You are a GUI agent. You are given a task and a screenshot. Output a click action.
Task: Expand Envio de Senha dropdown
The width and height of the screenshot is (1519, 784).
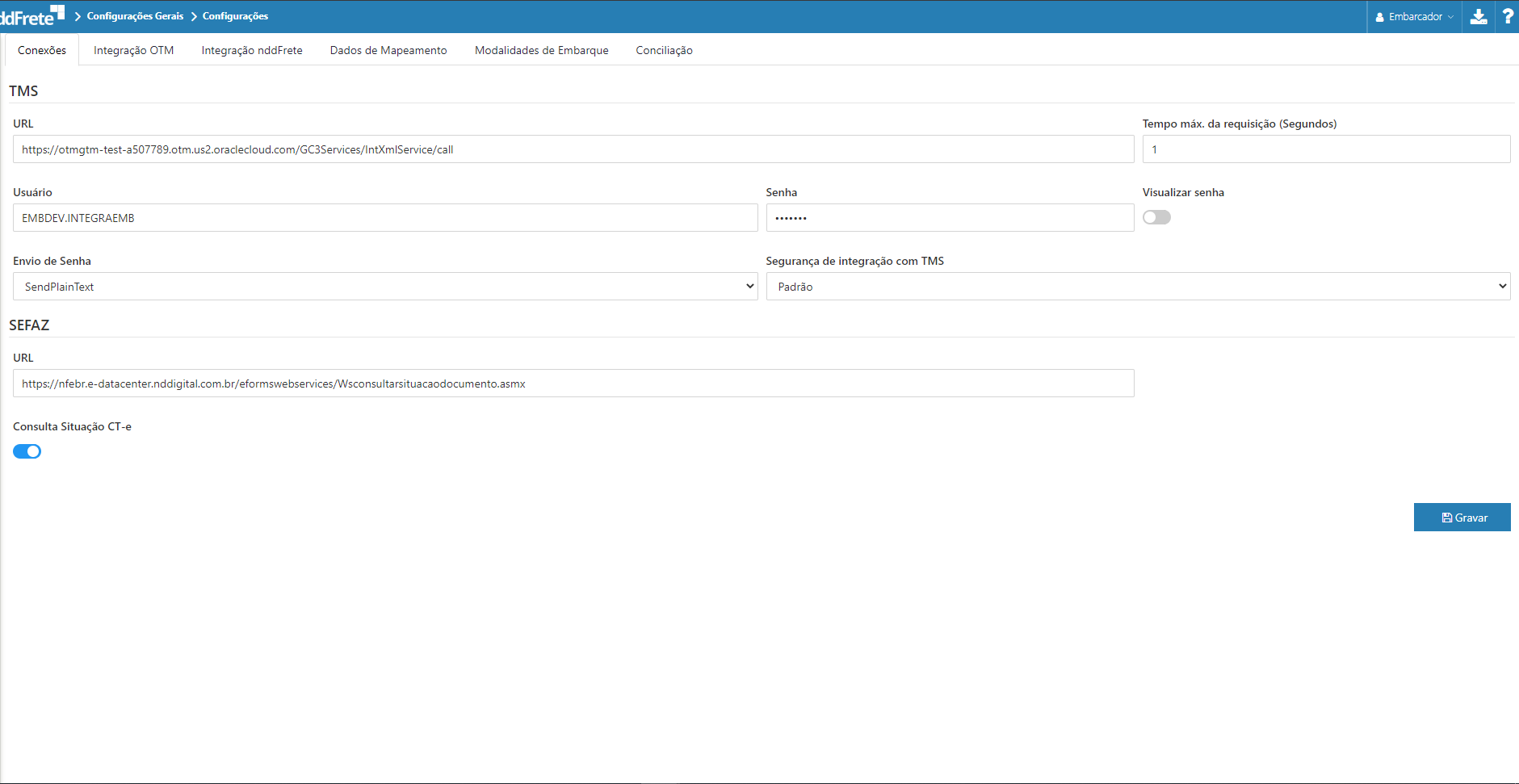pos(384,287)
